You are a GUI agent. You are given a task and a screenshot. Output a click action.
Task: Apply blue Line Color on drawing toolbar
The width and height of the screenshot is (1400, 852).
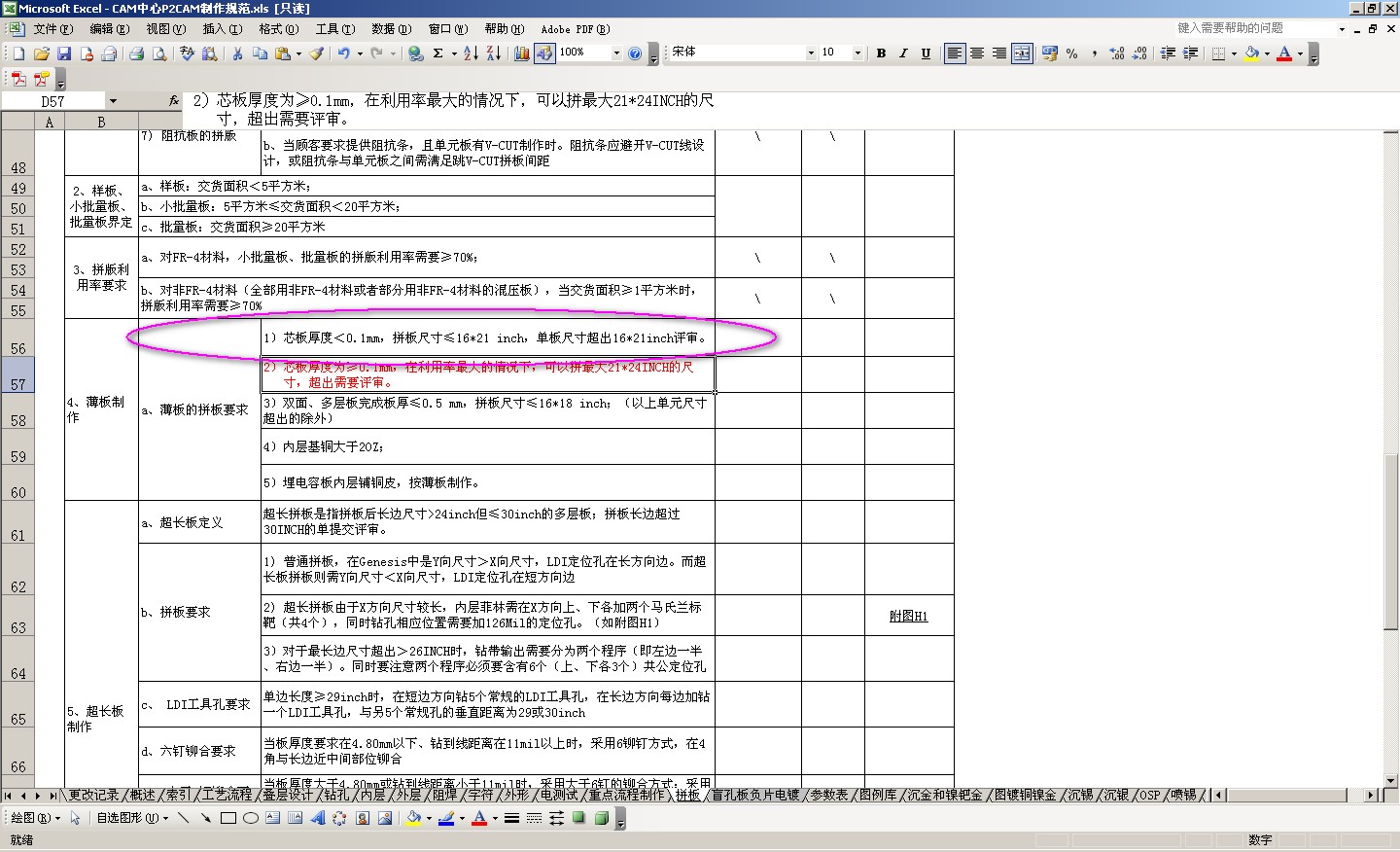tap(446, 818)
